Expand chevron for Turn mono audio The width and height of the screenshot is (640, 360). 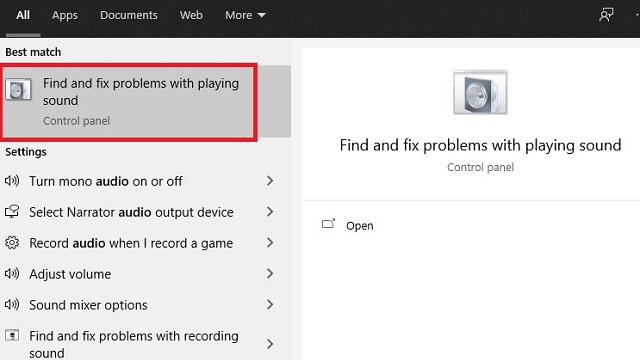click(270, 180)
